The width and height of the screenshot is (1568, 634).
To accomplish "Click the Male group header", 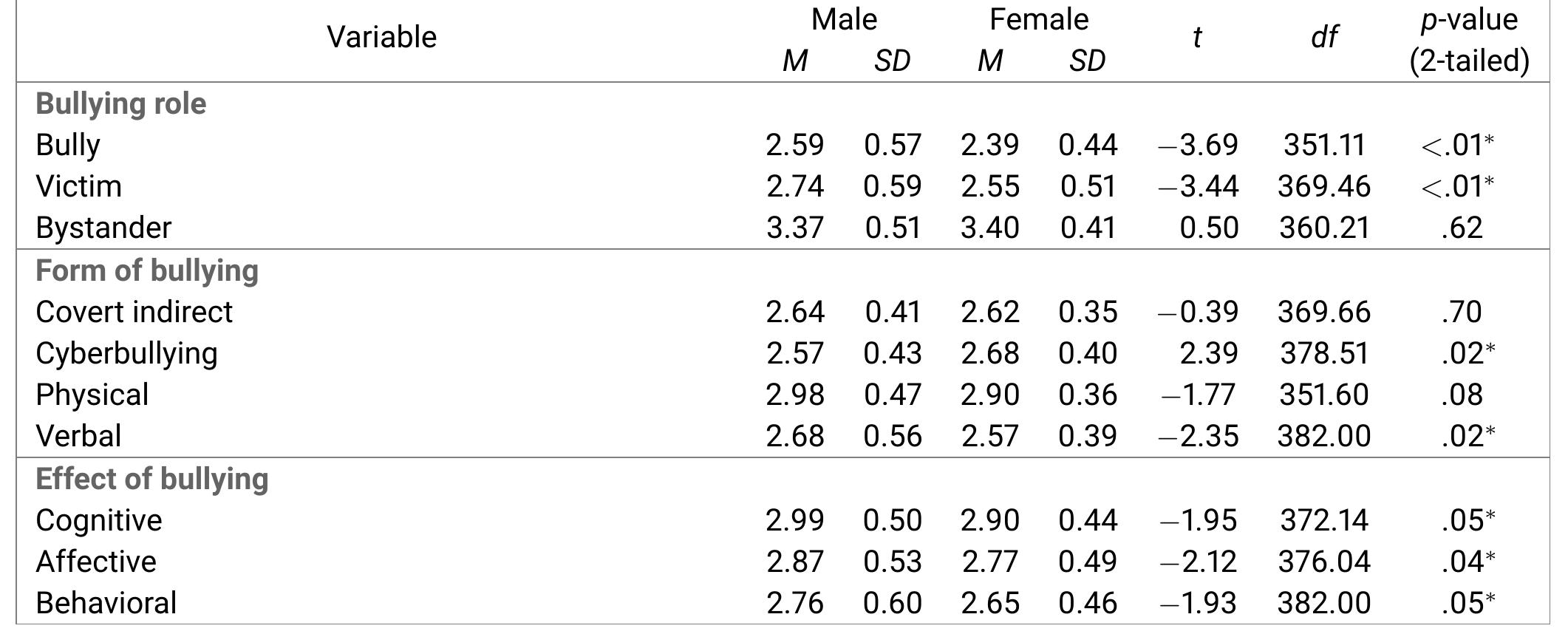I will tap(844, 19).
